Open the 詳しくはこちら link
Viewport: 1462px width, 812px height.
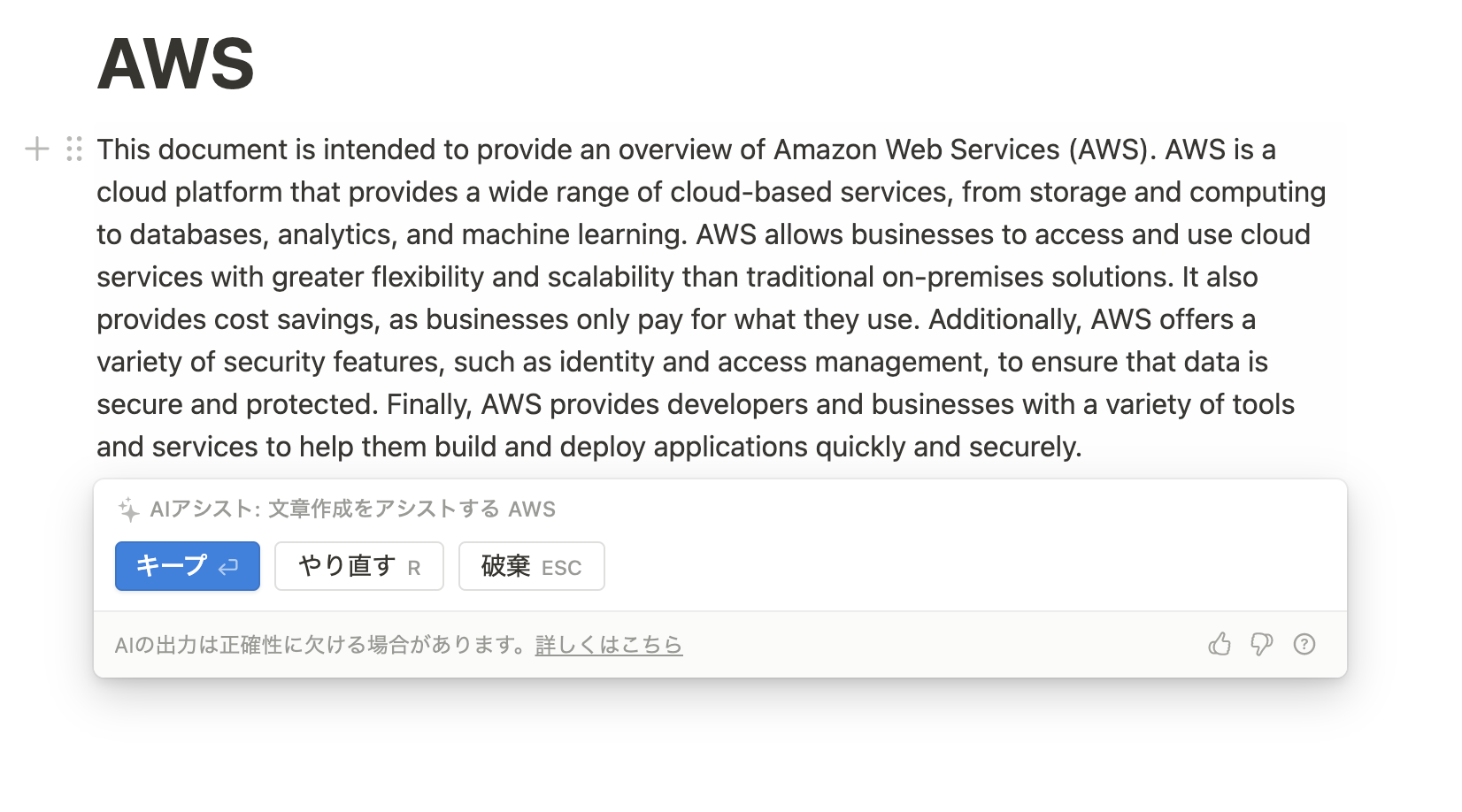coord(608,645)
